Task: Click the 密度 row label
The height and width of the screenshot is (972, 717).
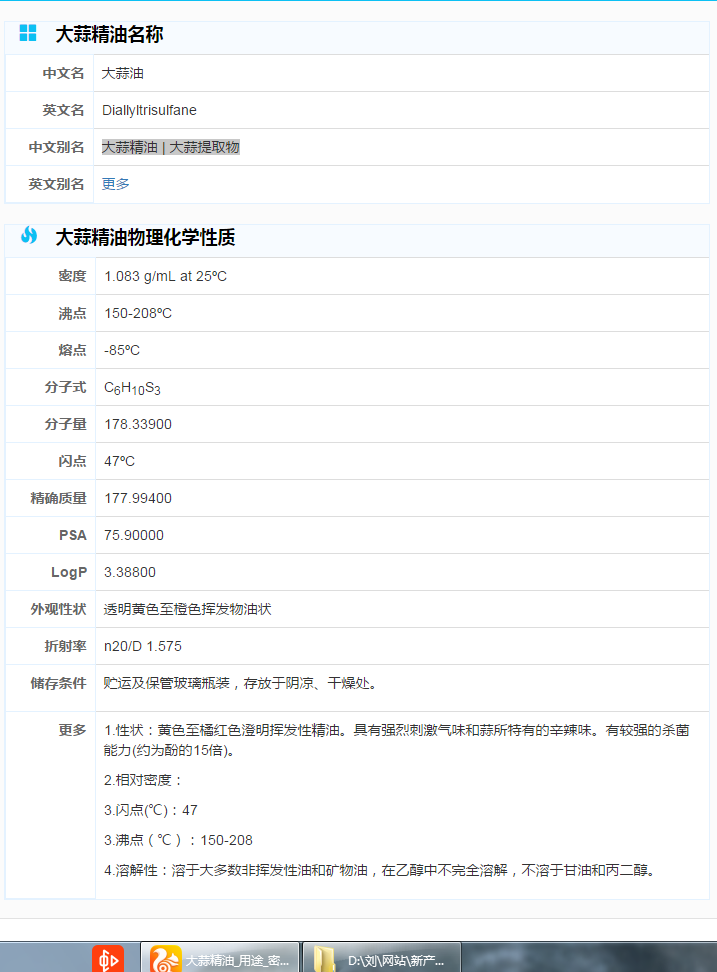Action: pos(73,276)
